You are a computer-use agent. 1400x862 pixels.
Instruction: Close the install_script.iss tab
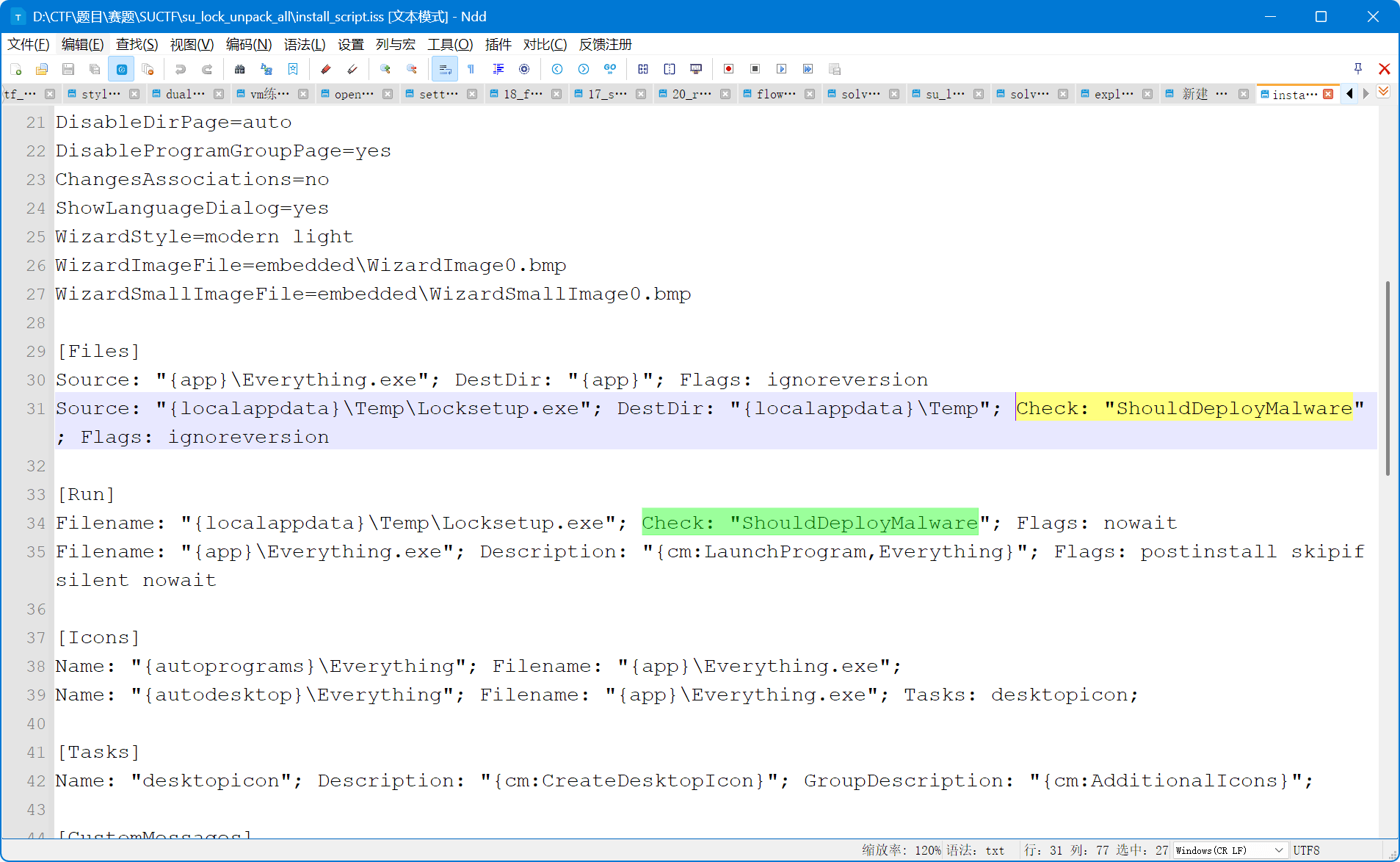click(1328, 94)
